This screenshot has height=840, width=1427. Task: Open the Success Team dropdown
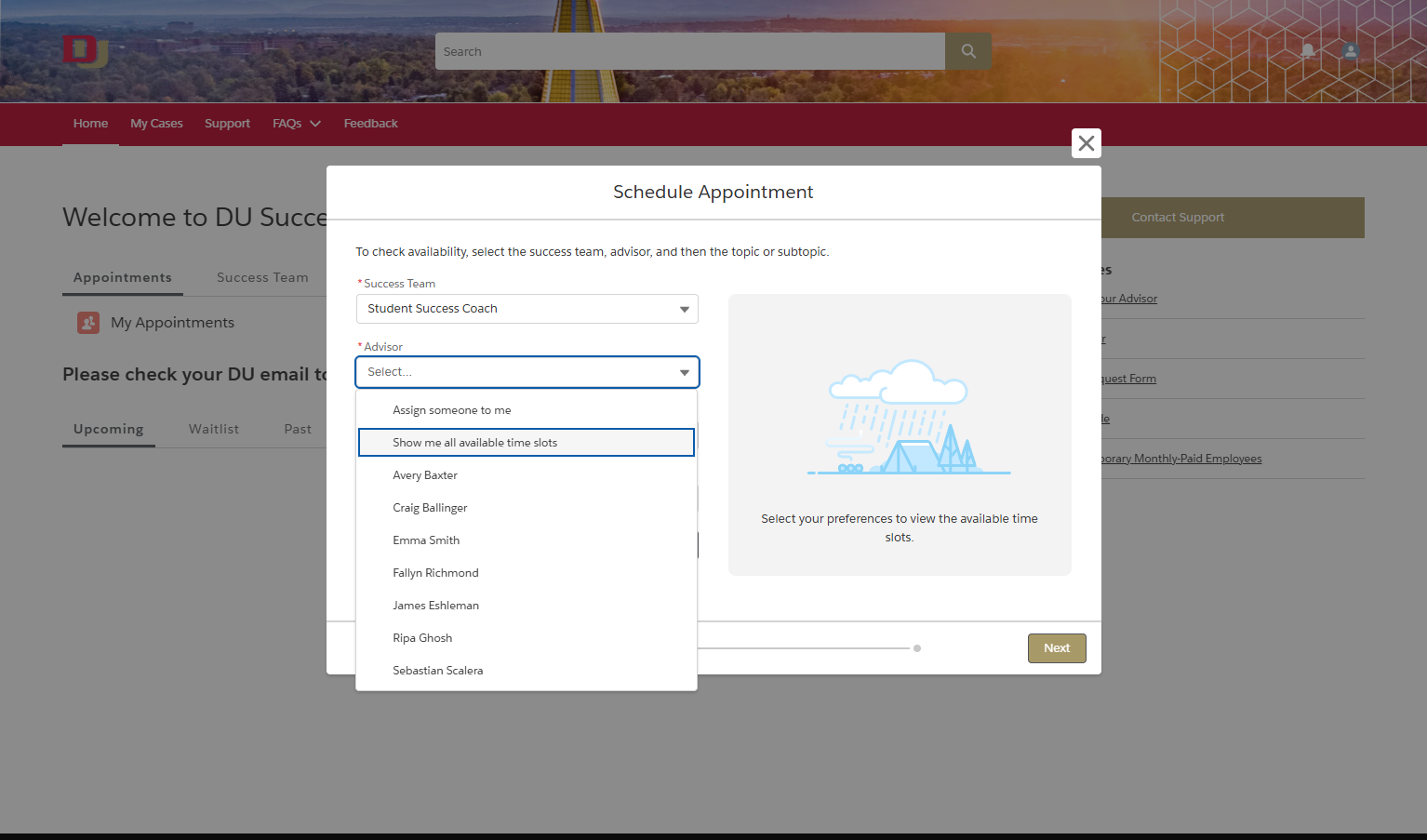527,309
